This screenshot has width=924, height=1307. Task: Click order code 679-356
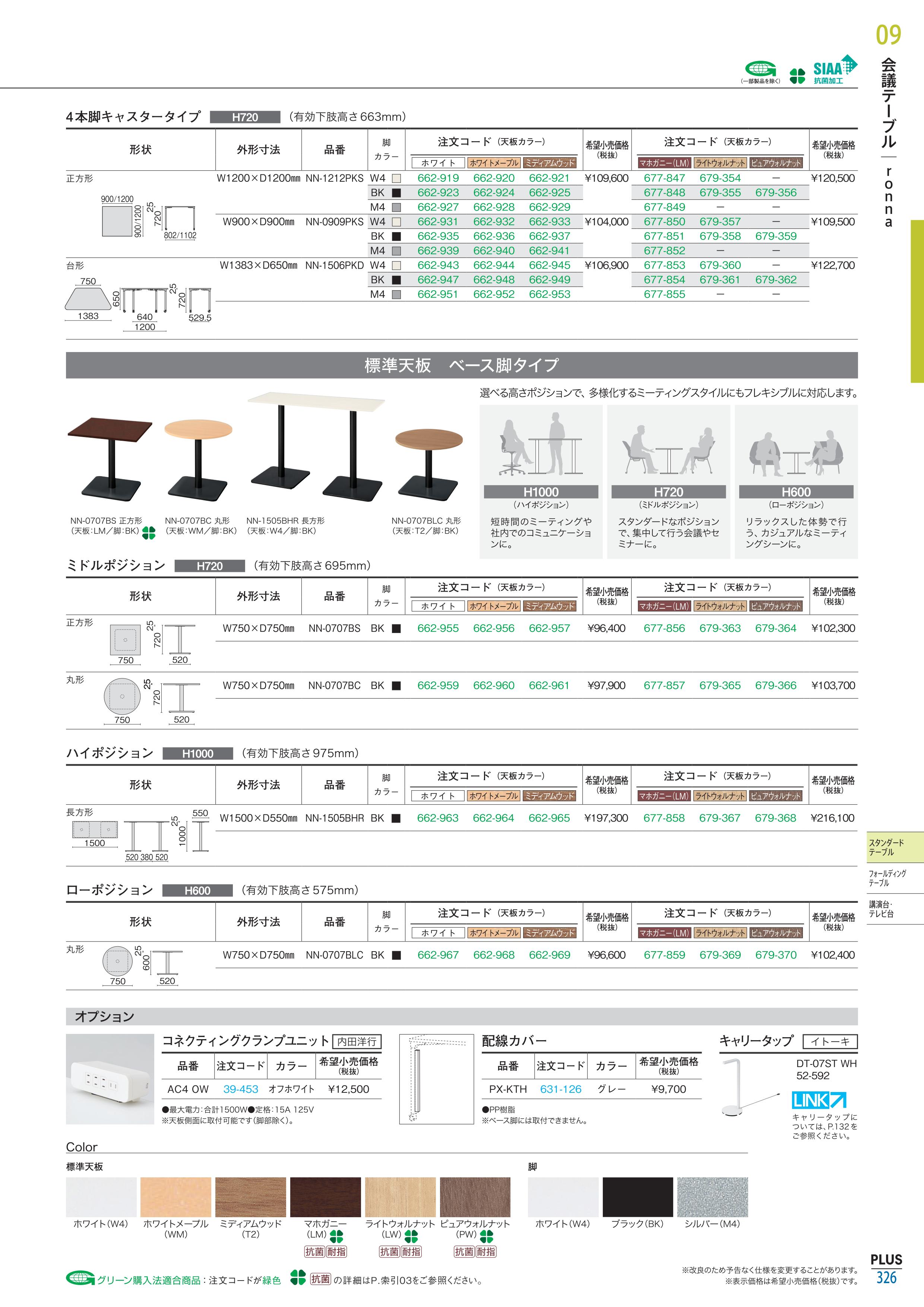point(776,192)
